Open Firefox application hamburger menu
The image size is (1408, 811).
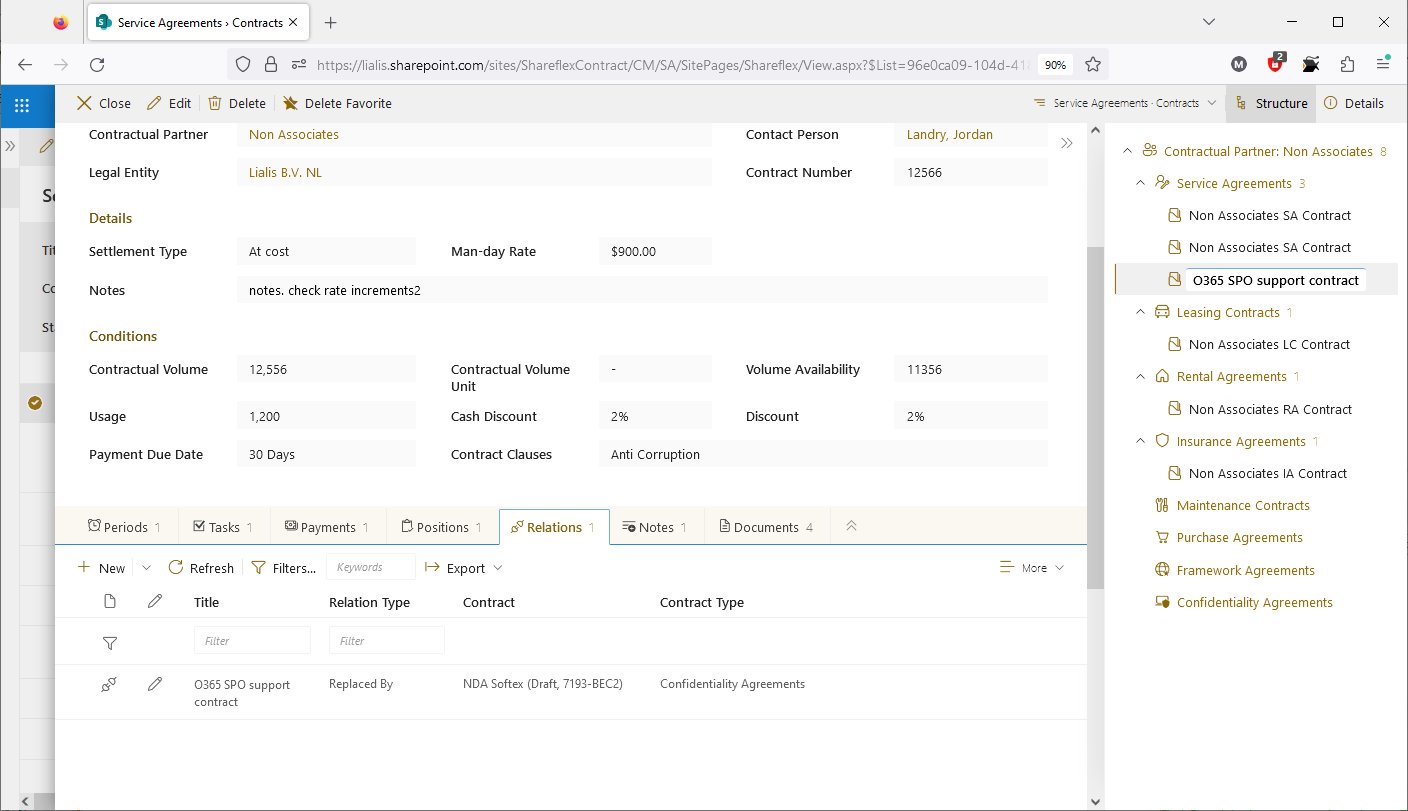coord(1383,64)
